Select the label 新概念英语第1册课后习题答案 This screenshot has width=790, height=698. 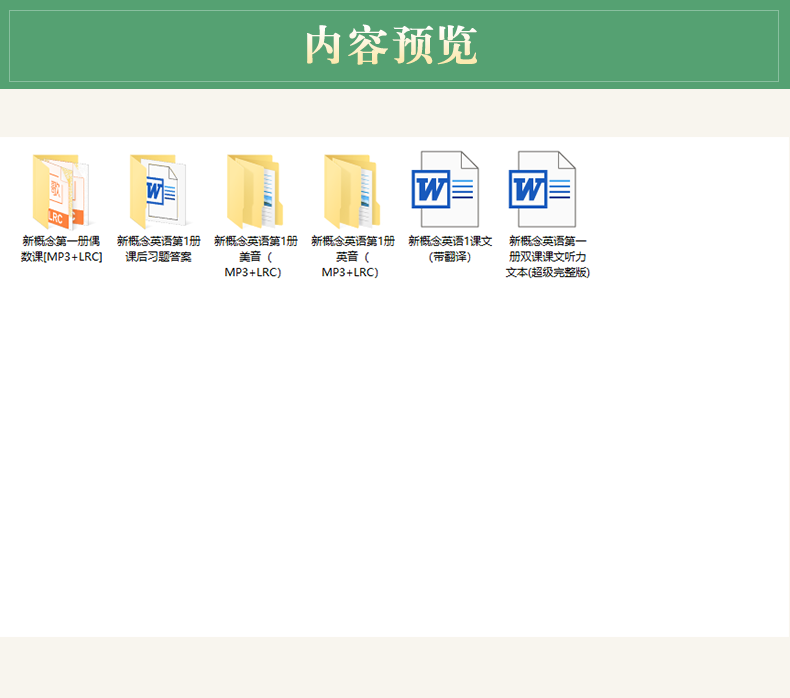click(158, 249)
